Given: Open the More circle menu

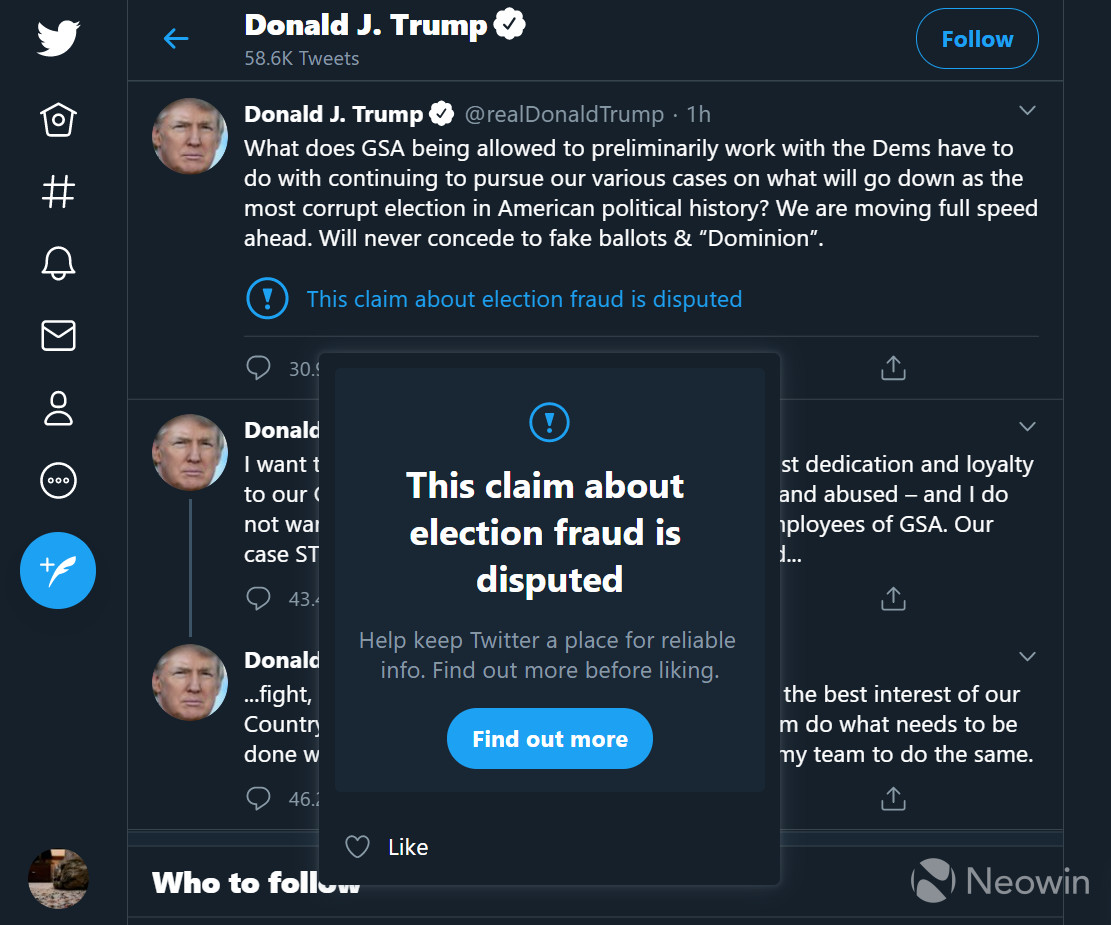Looking at the screenshot, I should [58, 481].
